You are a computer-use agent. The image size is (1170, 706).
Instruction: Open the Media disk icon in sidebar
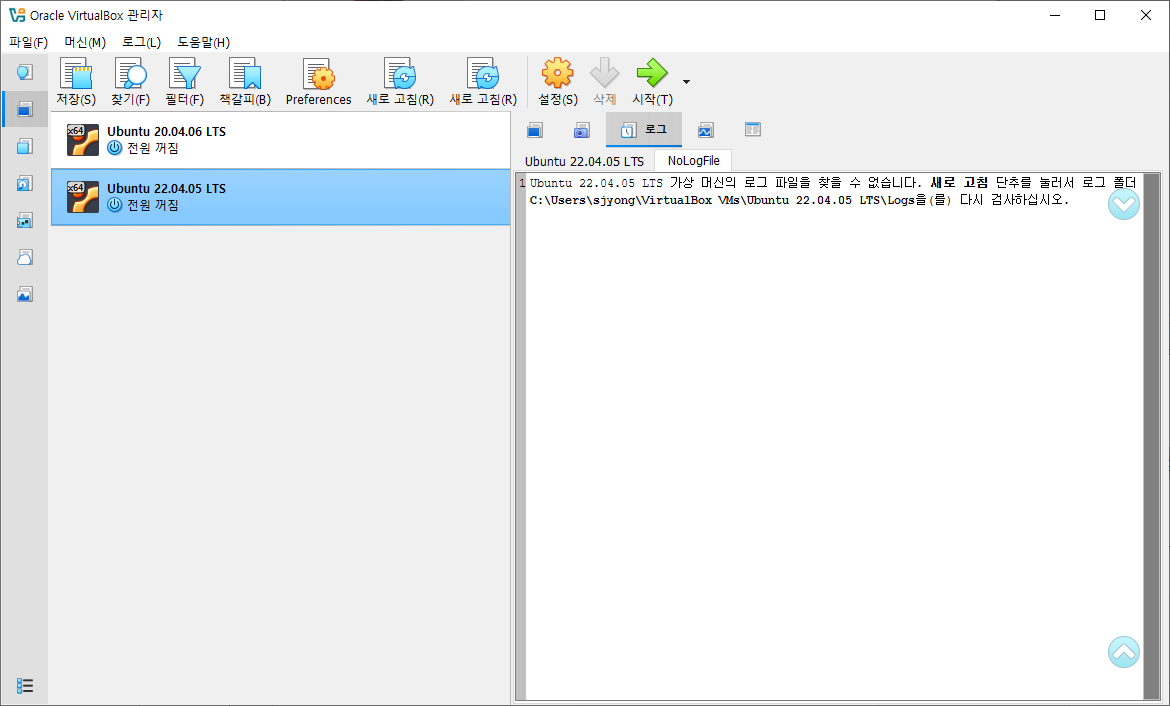click(25, 184)
